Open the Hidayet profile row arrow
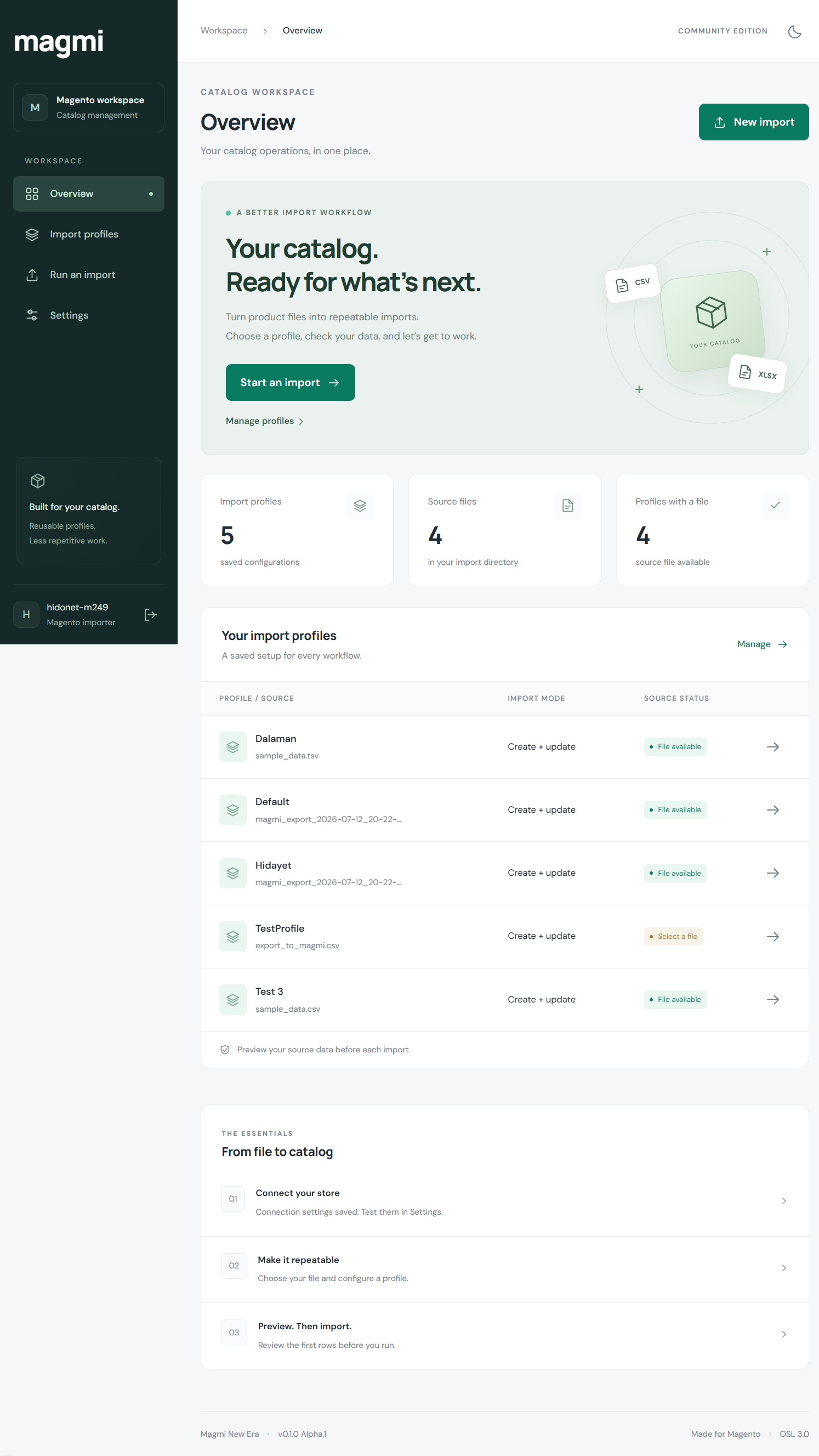Viewport: 819px width, 1456px height. (773, 873)
